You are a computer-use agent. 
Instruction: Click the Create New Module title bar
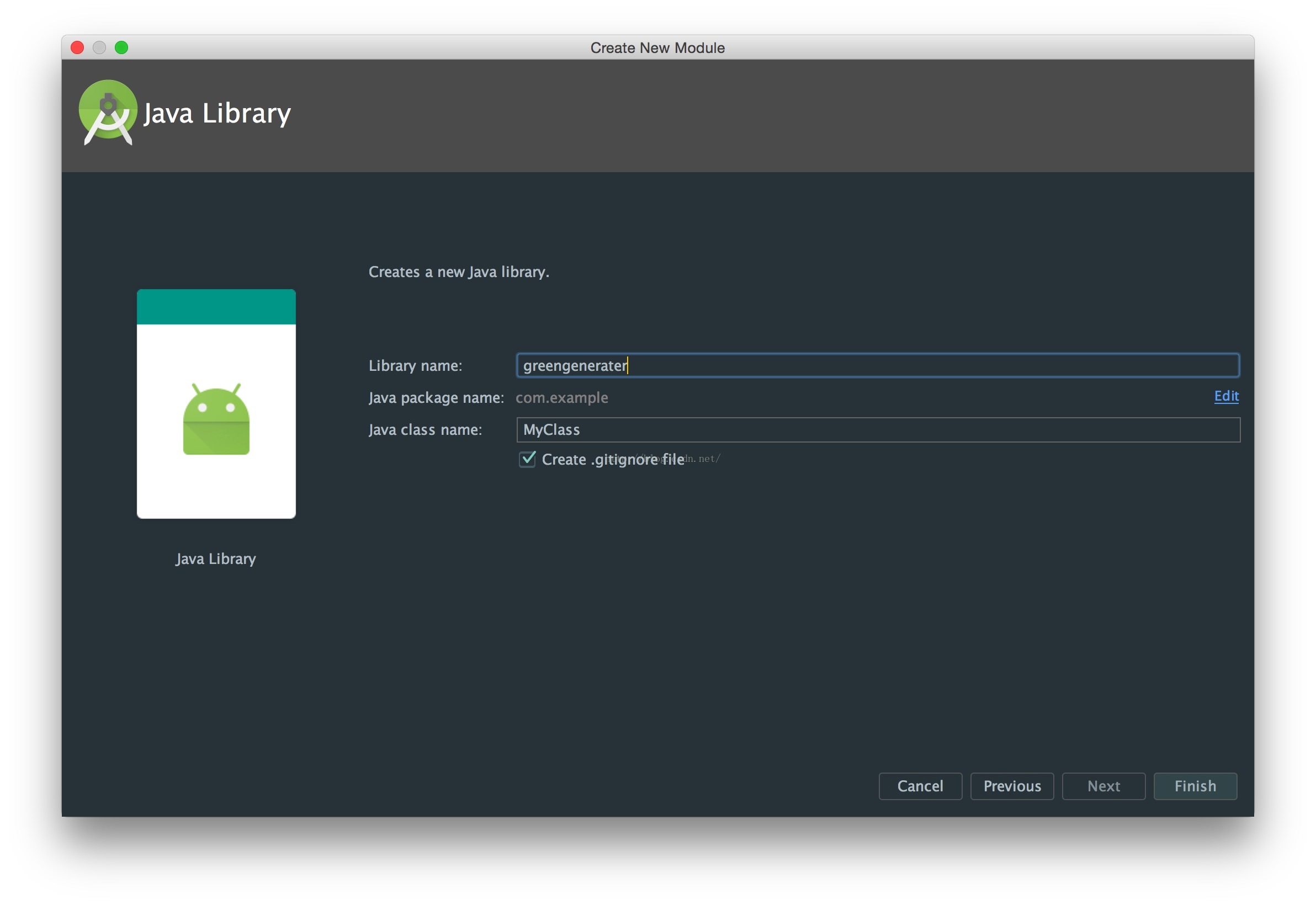(x=657, y=47)
